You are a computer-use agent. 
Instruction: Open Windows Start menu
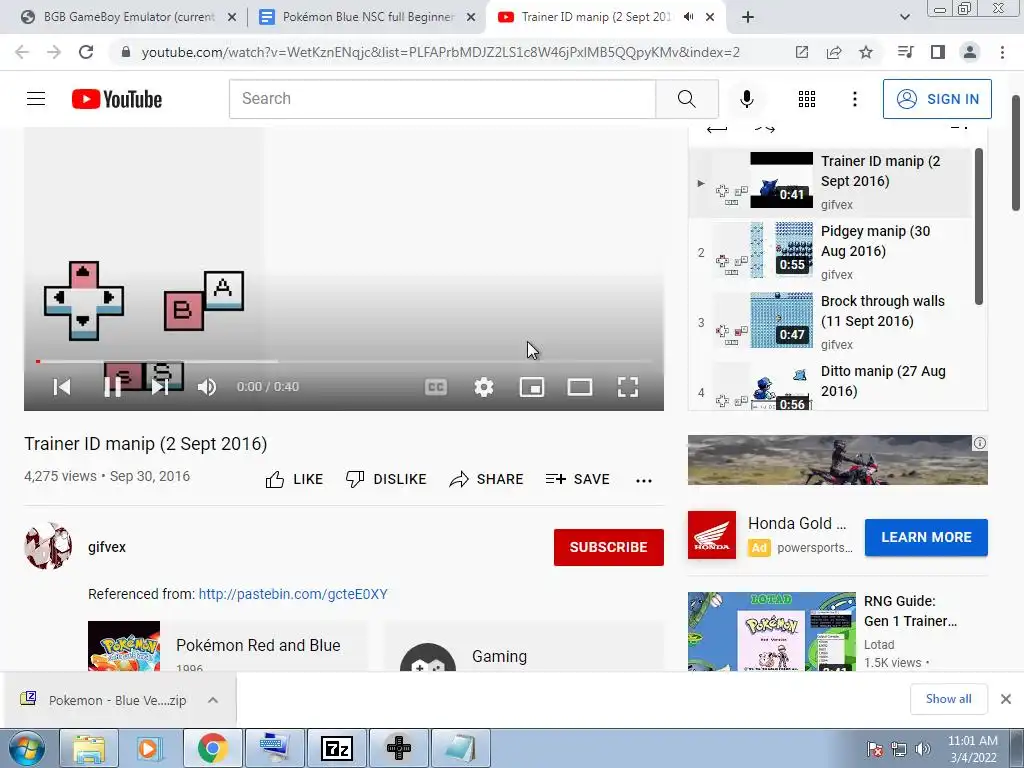click(27, 748)
